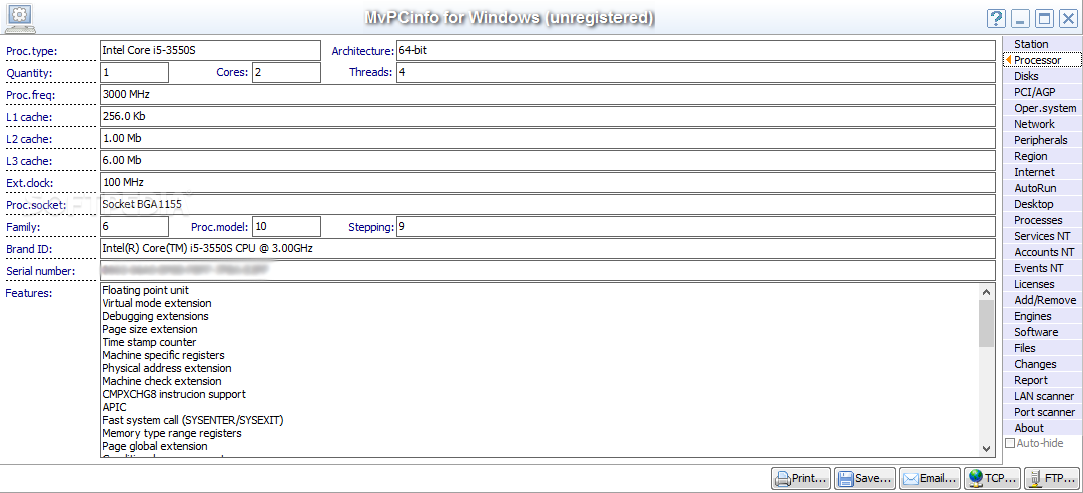Enable the Auto-hide checkbox
Screen dimensions: 1083x493
click(1010, 443)
